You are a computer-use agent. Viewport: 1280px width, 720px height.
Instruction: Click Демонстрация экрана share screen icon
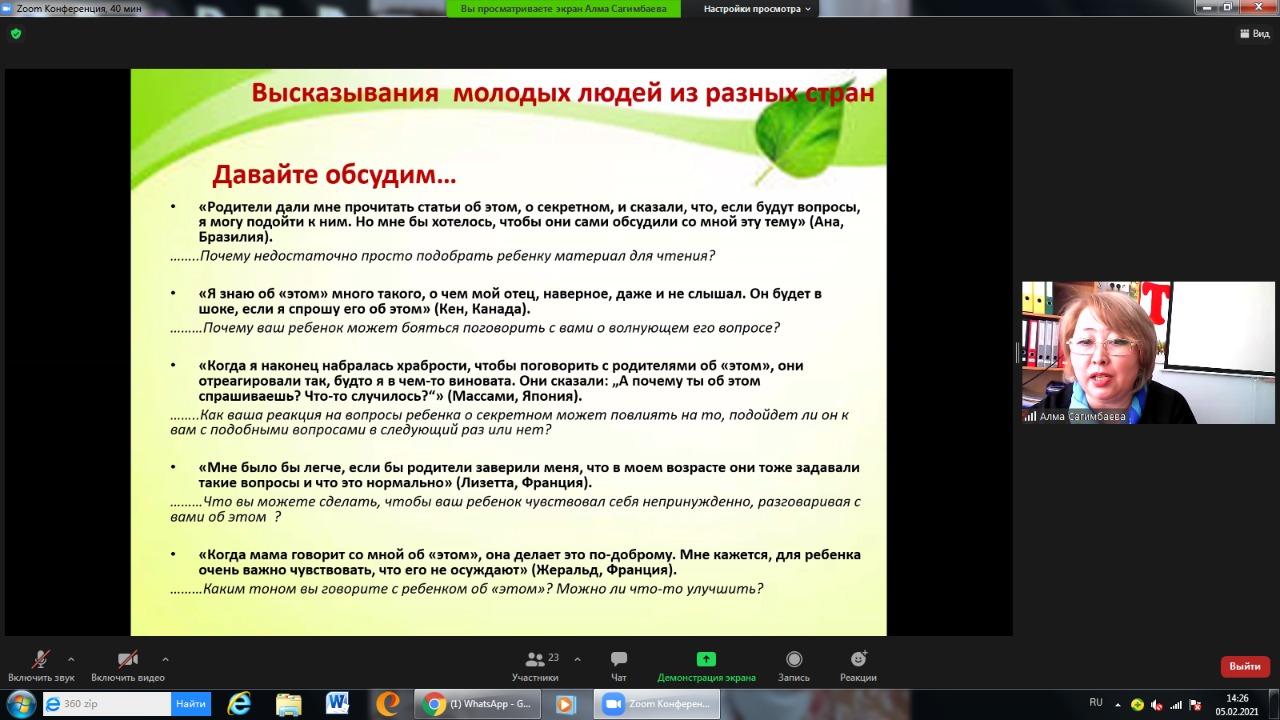coord(706,659)
